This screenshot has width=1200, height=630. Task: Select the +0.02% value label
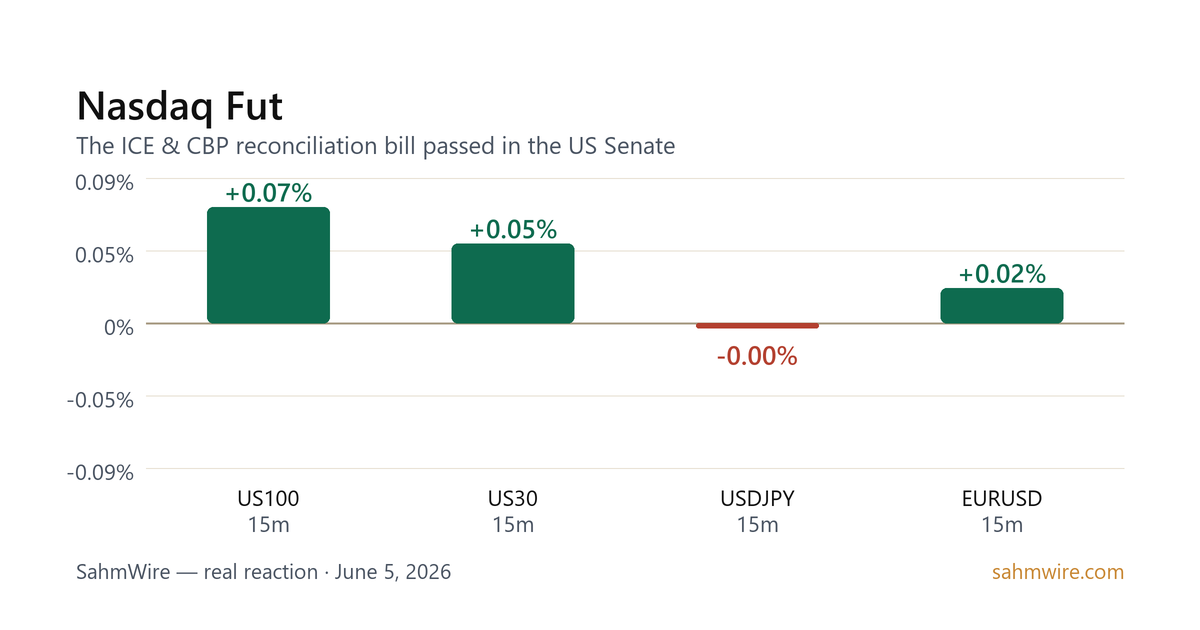tap(1002, 274)
